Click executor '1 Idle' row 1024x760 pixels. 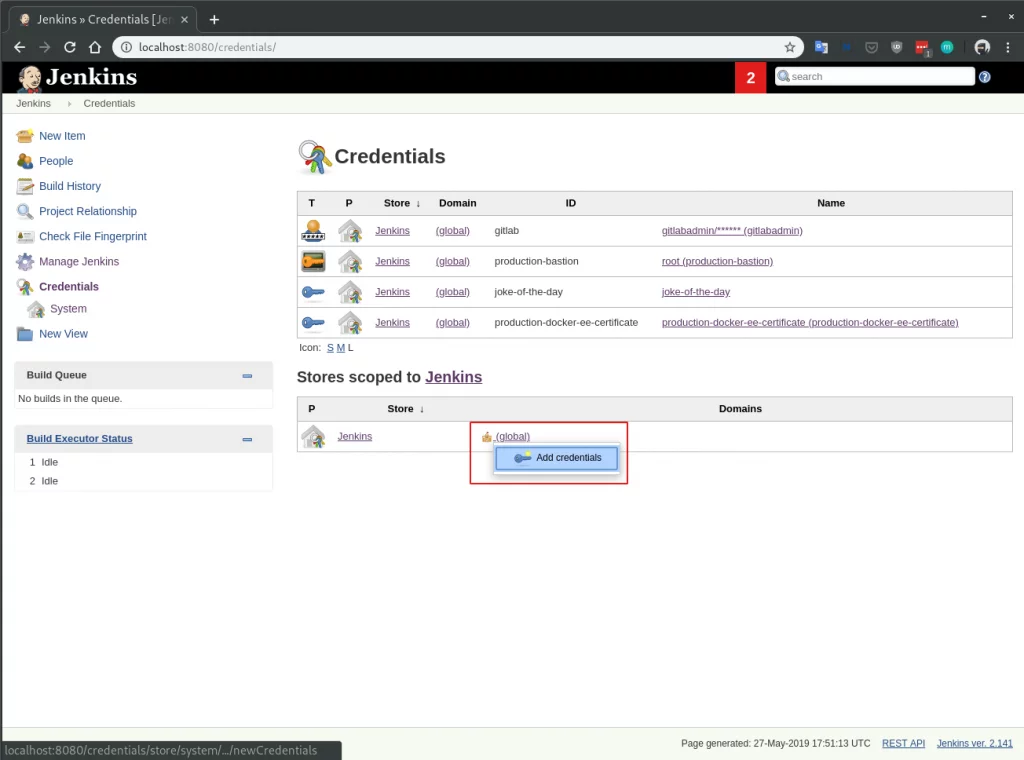[x=44, y=462]
